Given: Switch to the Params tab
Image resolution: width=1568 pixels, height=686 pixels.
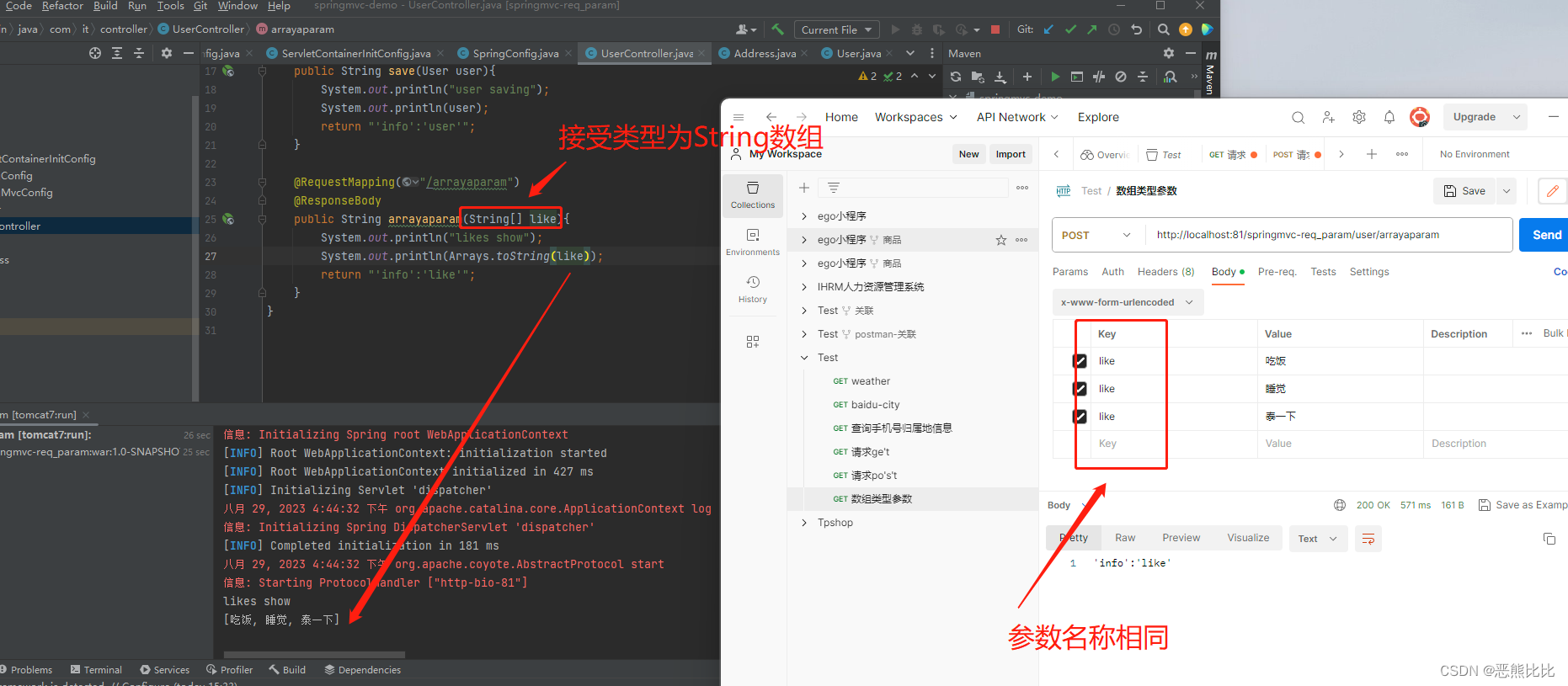Looking at the screenshot, I should [1070, 272].
